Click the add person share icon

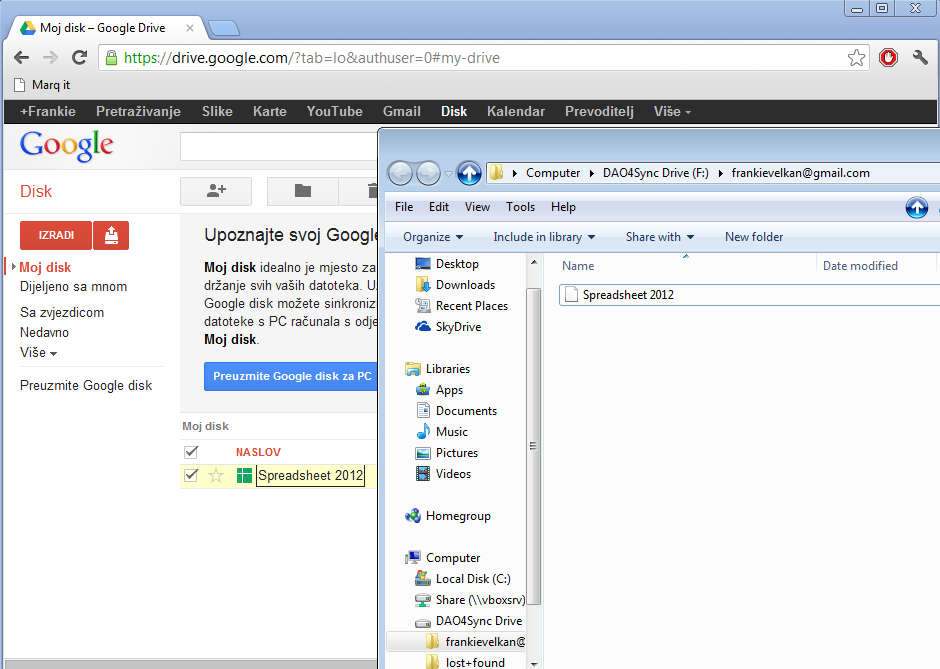(x=215, y=191)
